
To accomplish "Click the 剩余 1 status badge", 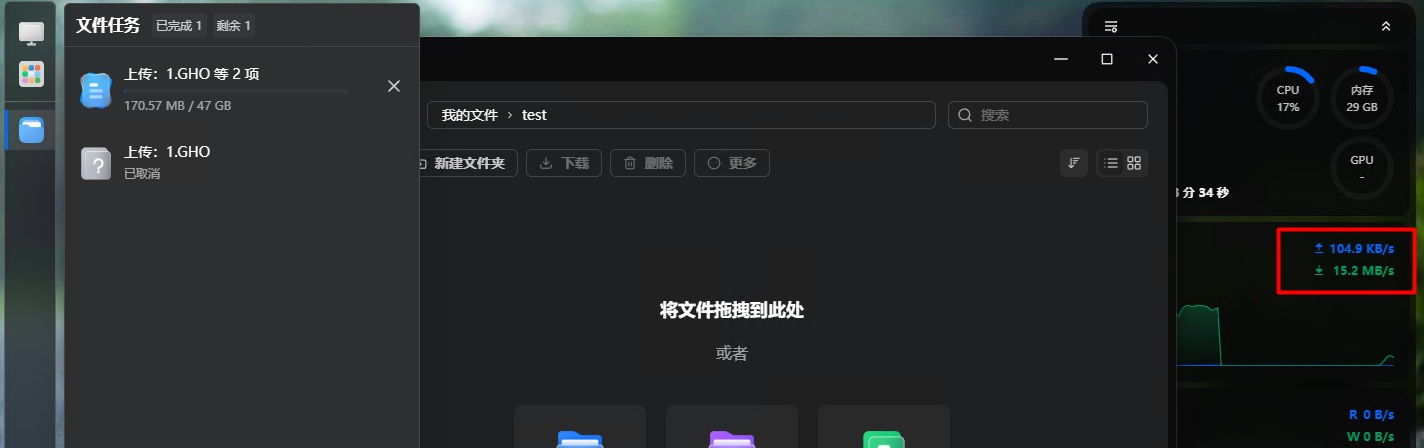I will pyautogui.click(x=234, y=25).
